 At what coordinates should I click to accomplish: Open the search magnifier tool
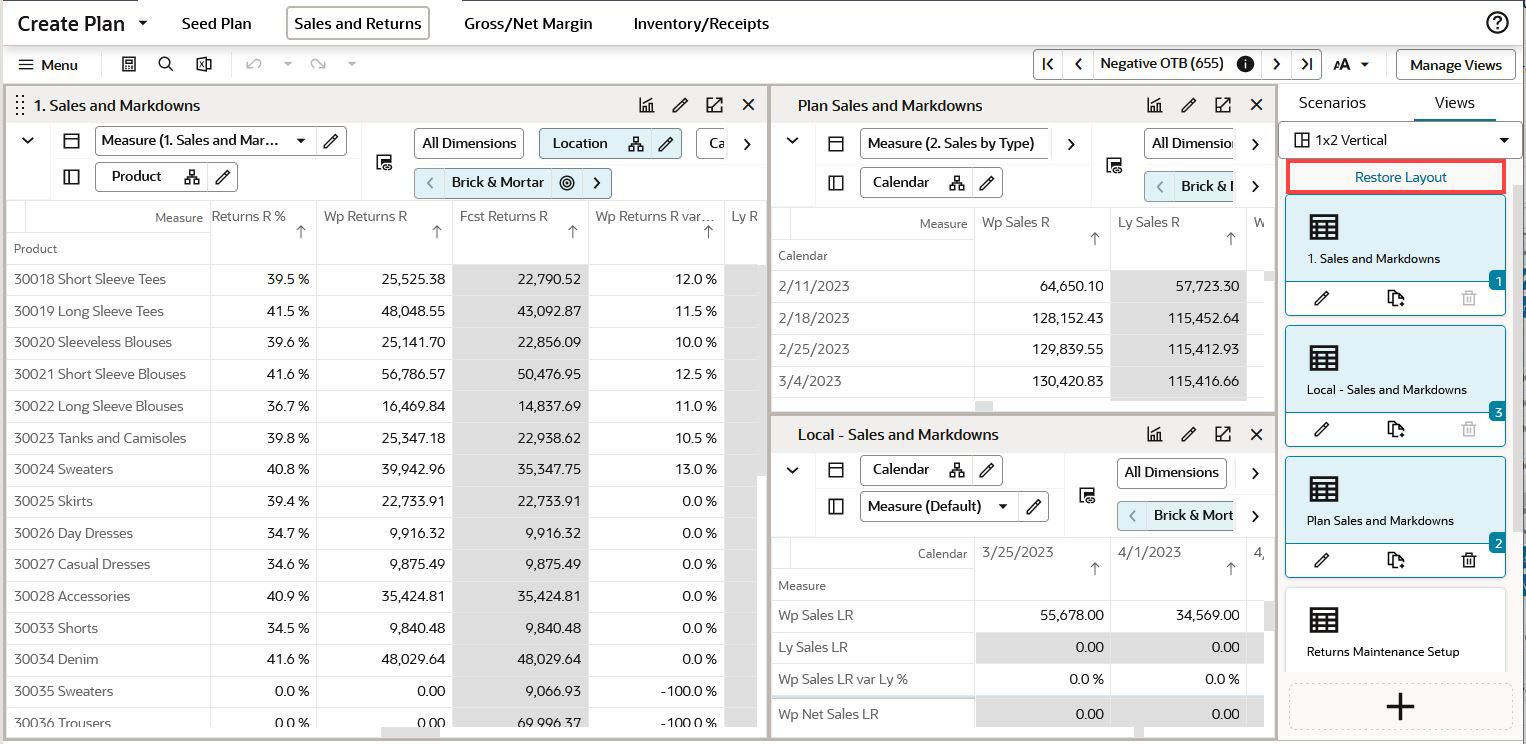[166, 64]
